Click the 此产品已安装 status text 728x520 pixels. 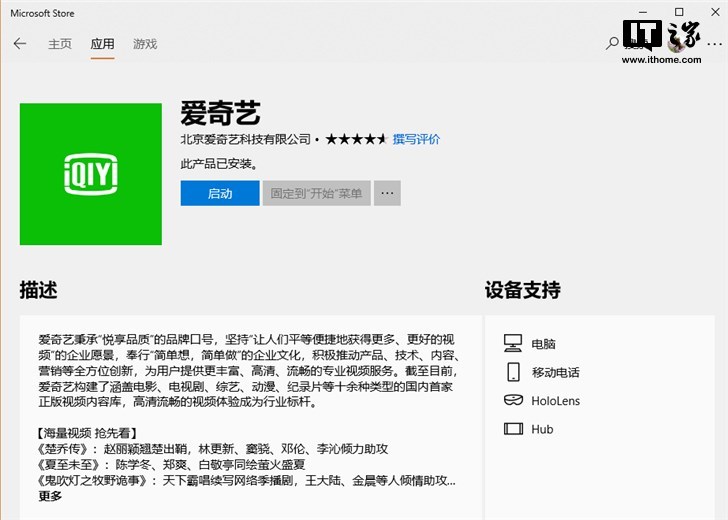(x=219, y=164)
